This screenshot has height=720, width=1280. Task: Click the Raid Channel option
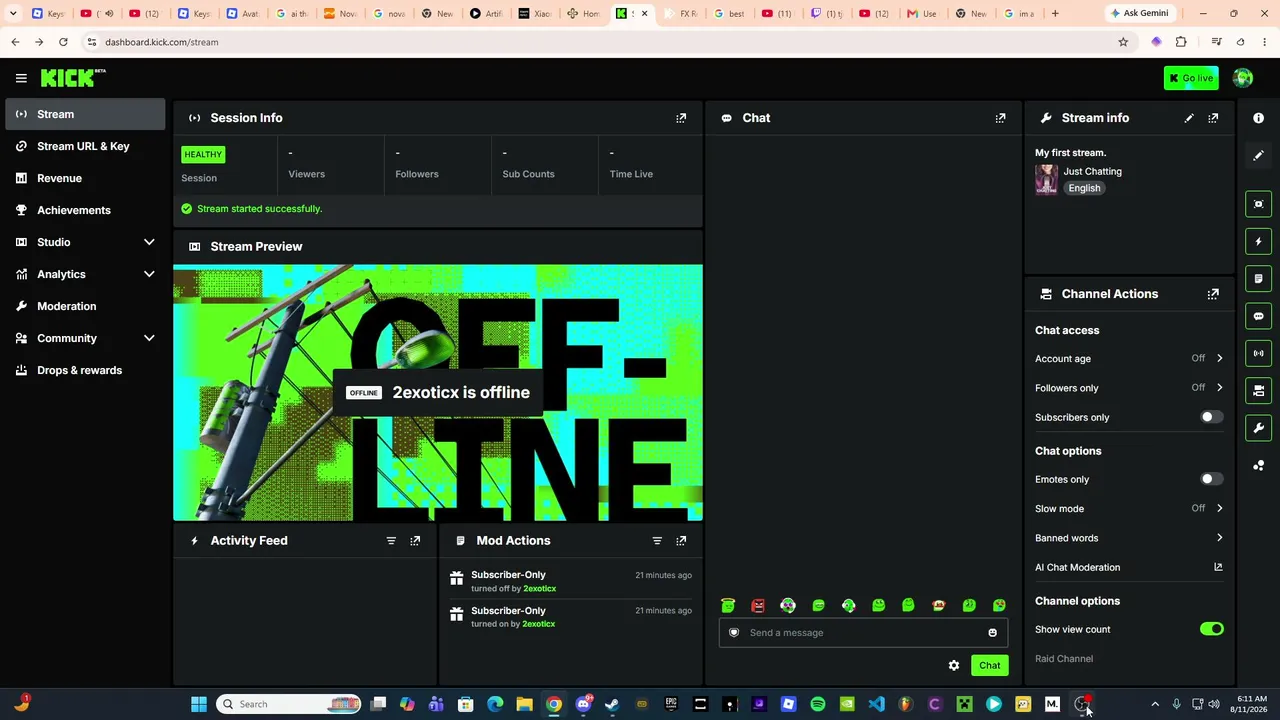[x=1064, y=659]
